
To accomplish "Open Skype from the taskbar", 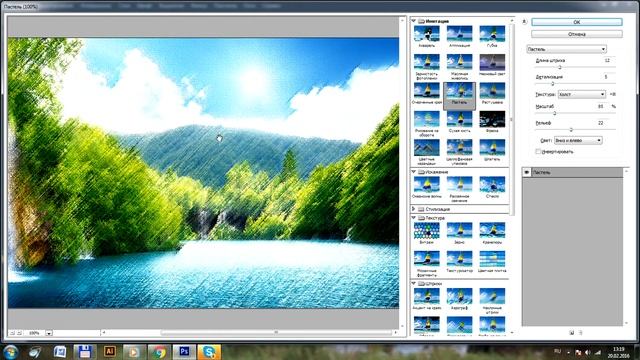I will (209, 352).
